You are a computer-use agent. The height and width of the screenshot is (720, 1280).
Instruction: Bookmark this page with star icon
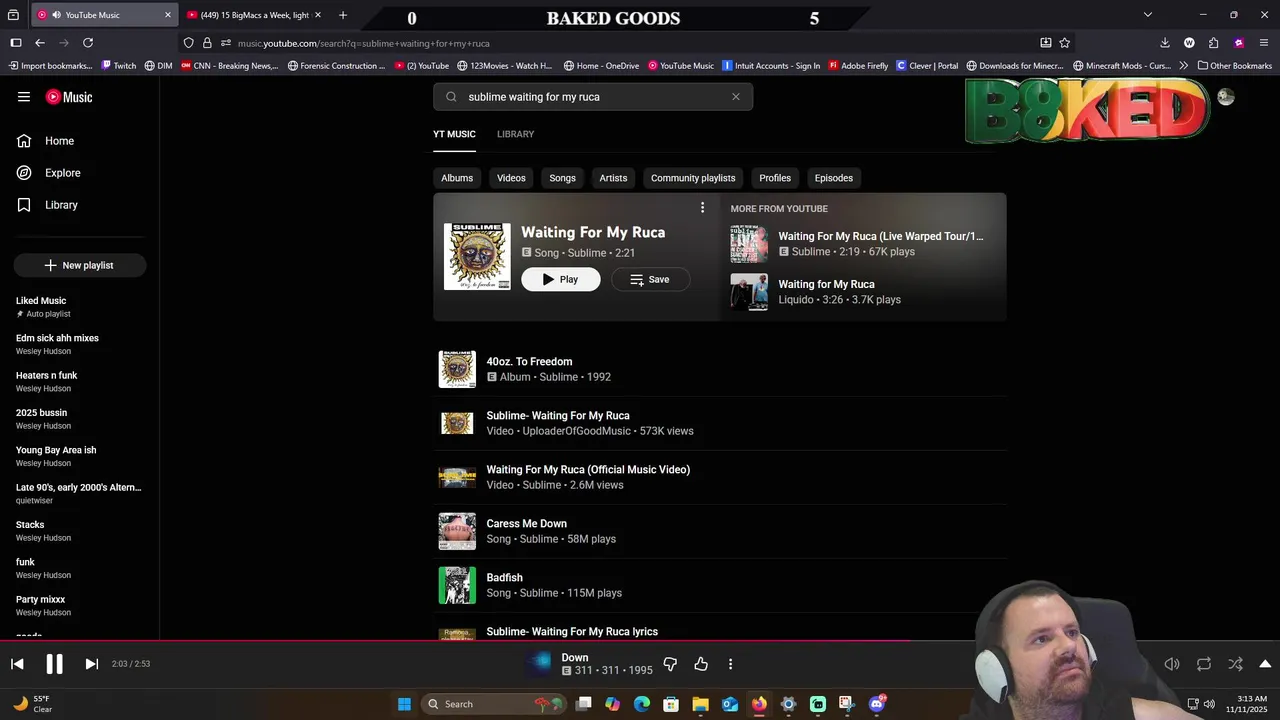point(1065,43)
